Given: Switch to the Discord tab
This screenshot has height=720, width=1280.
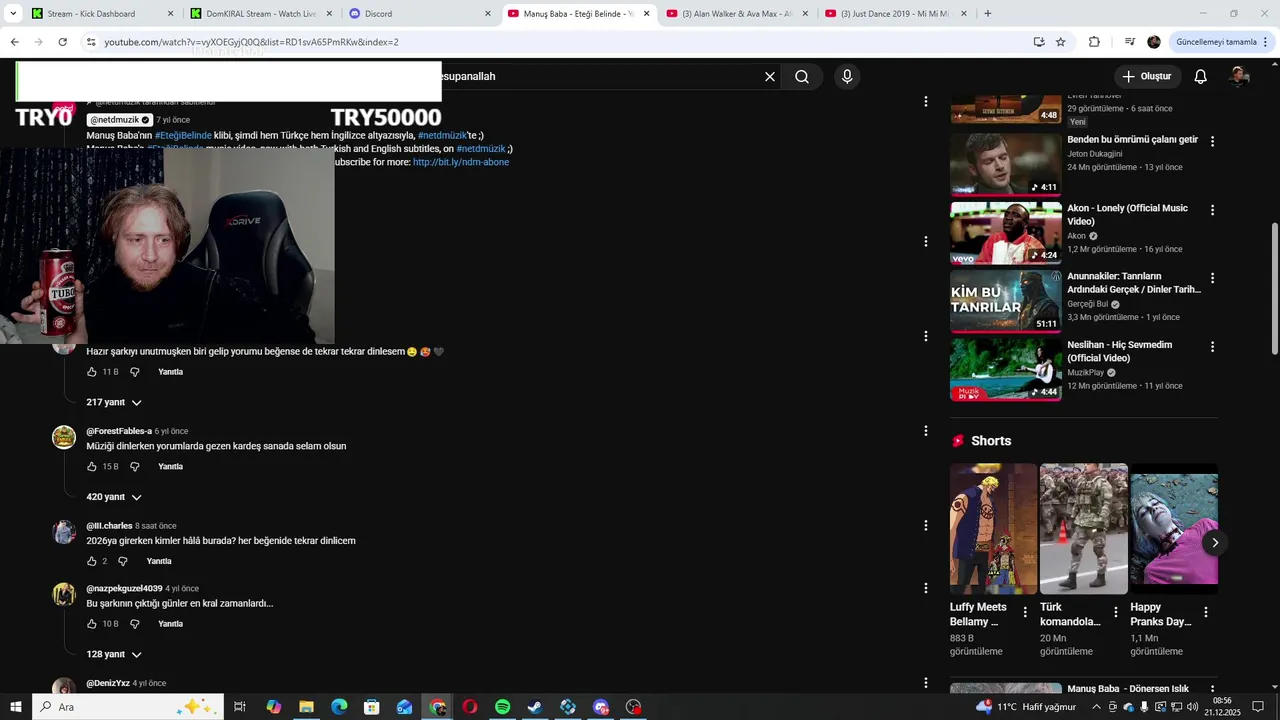Looking at the screenshot, I should pyautogui.click(x=419, y=14).
